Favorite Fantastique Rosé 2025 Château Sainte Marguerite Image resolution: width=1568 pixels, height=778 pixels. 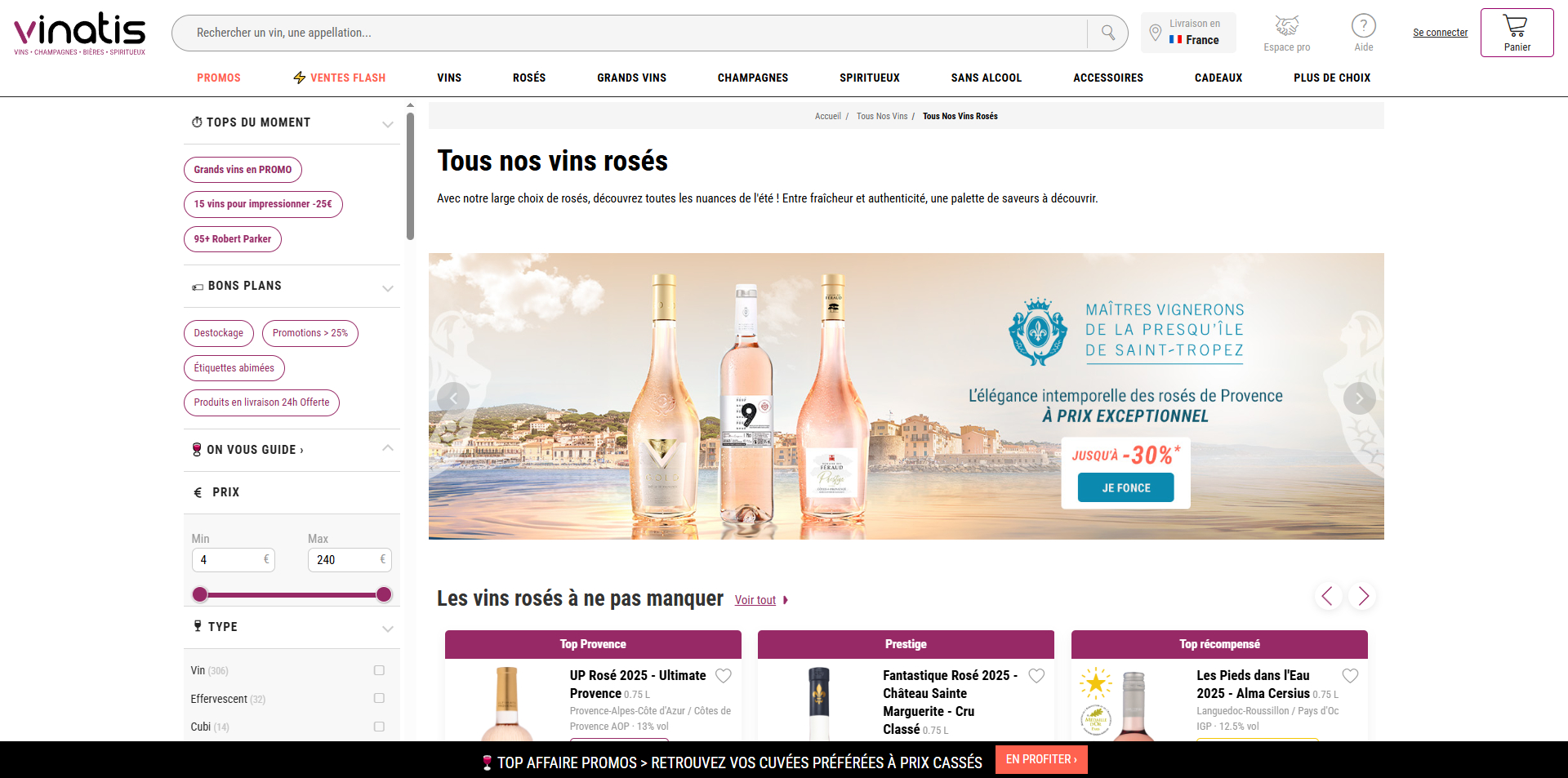[x=1036, y=676]
